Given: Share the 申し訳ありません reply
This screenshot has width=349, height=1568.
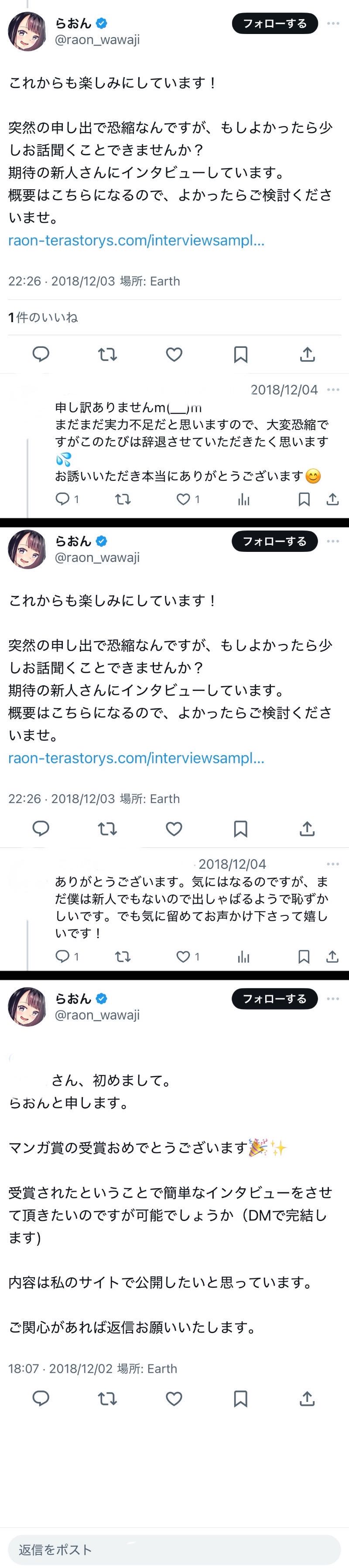Looking at the screenshot, I should [332, 499].
